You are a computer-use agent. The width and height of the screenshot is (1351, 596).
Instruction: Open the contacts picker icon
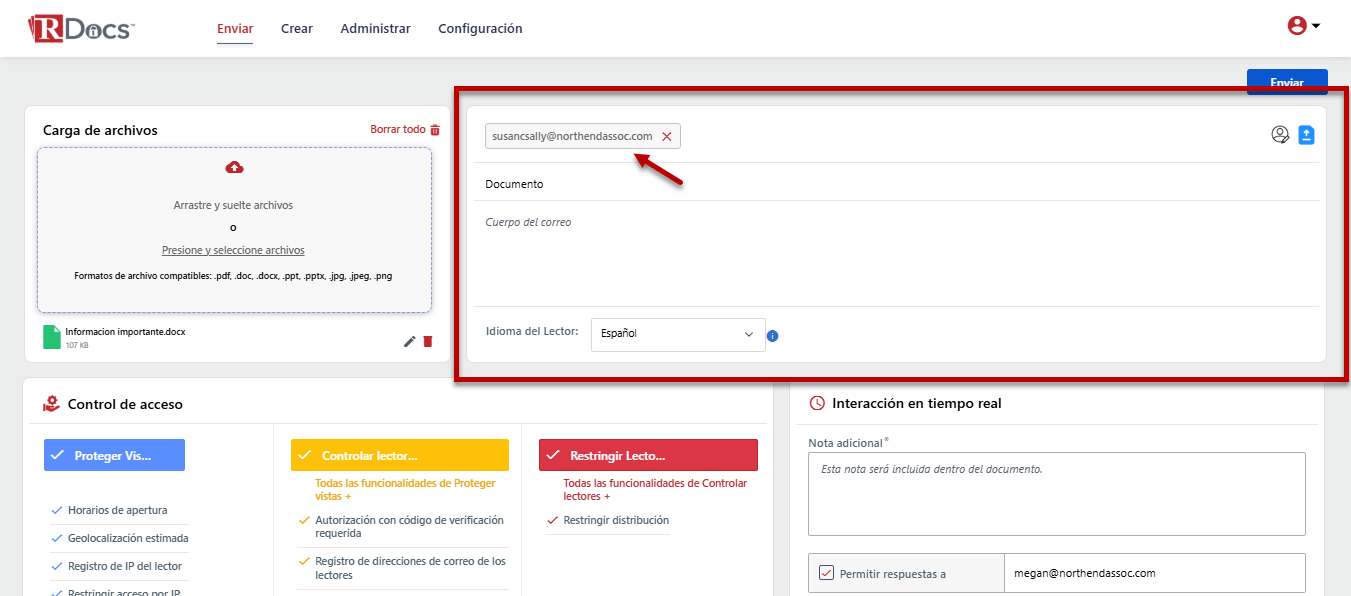pos(1280,135)
